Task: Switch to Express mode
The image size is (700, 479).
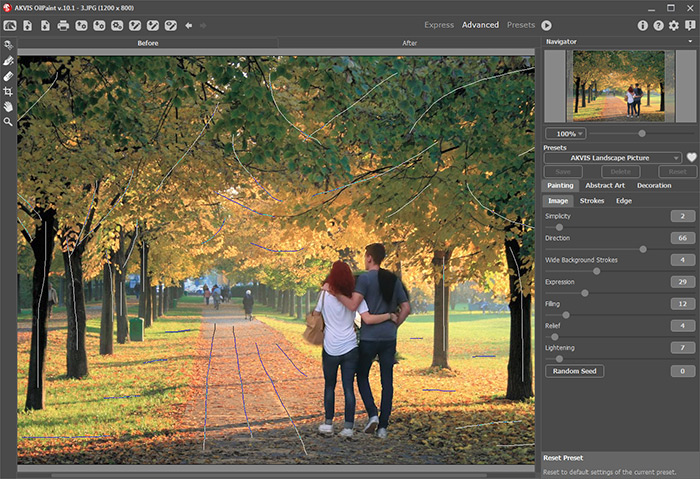Action: click(439, 25)
